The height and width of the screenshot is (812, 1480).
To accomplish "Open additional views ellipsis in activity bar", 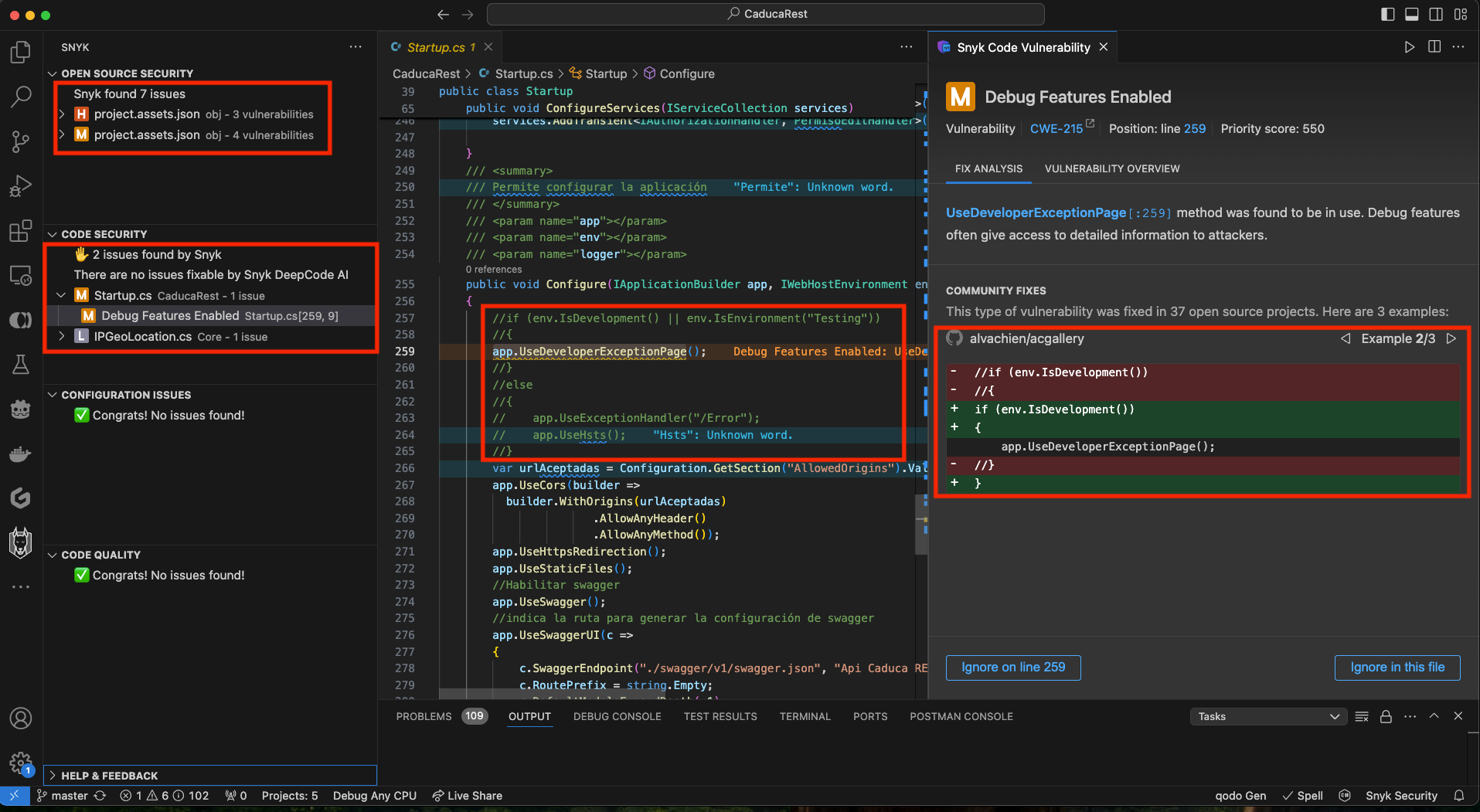I will coord(21,587).
